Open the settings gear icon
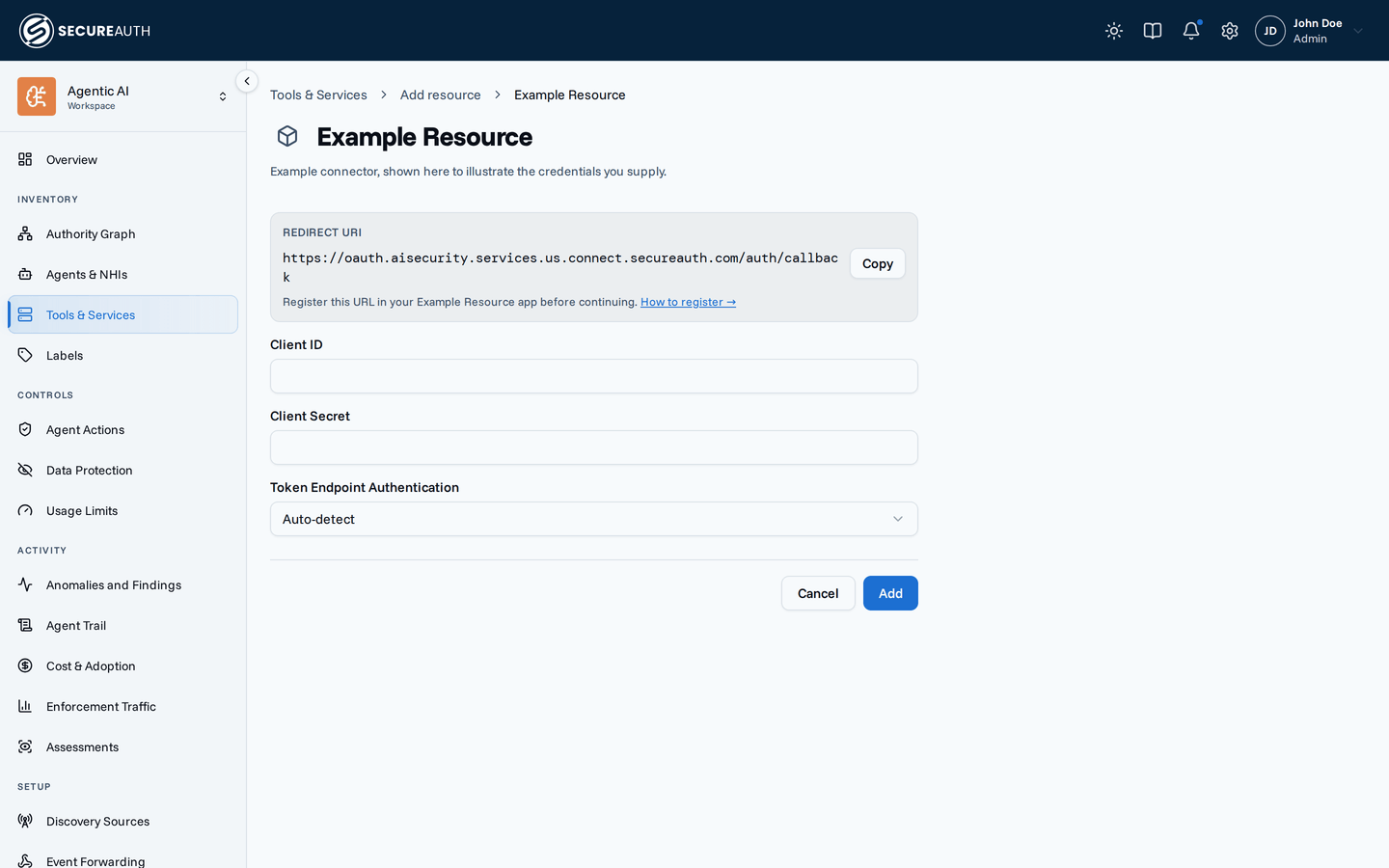 [x=1230, y=31]
